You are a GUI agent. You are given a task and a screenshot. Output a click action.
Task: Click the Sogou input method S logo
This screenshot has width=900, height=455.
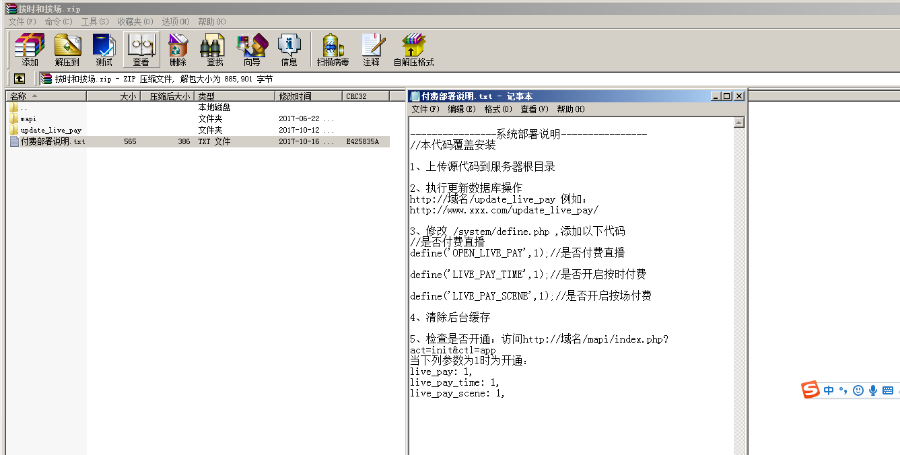(x=810, y=390)
